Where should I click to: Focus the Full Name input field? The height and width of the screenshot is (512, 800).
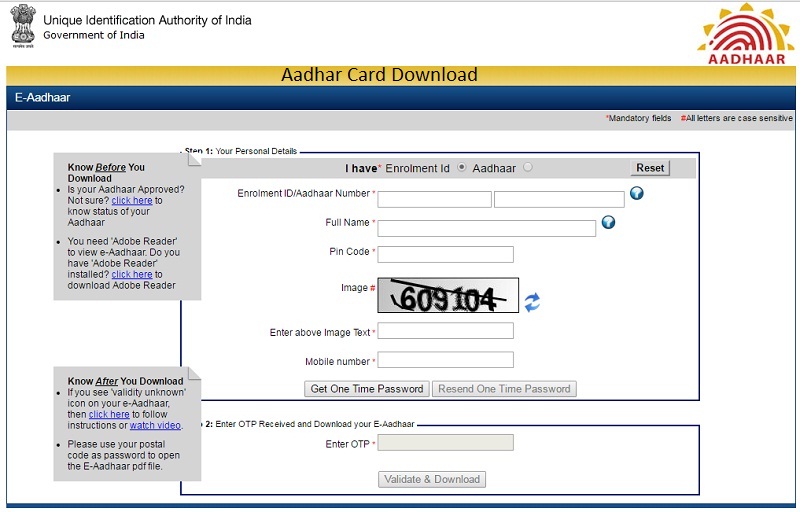tap(487, 228)
